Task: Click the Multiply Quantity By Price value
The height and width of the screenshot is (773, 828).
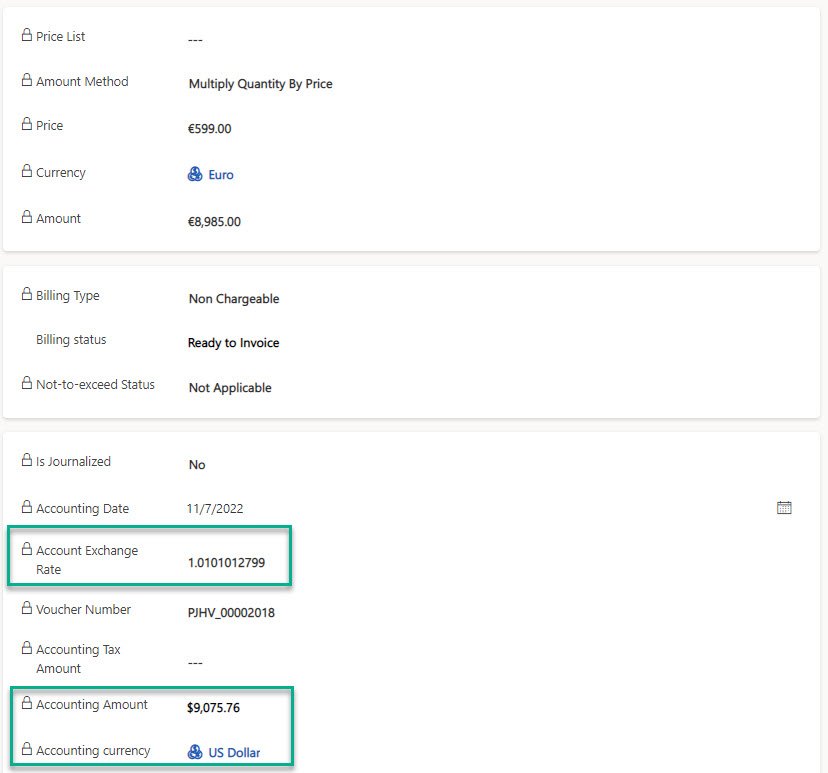Action: point(260,84)
